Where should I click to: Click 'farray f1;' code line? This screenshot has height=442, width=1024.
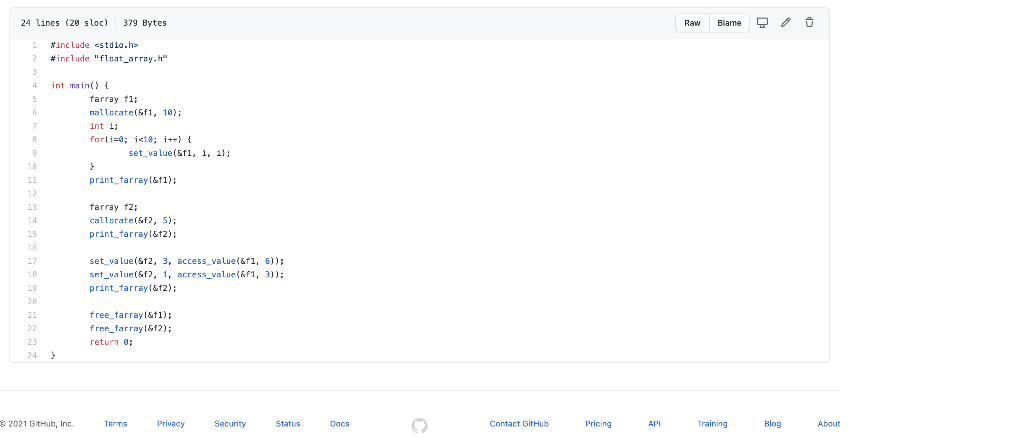114,99
